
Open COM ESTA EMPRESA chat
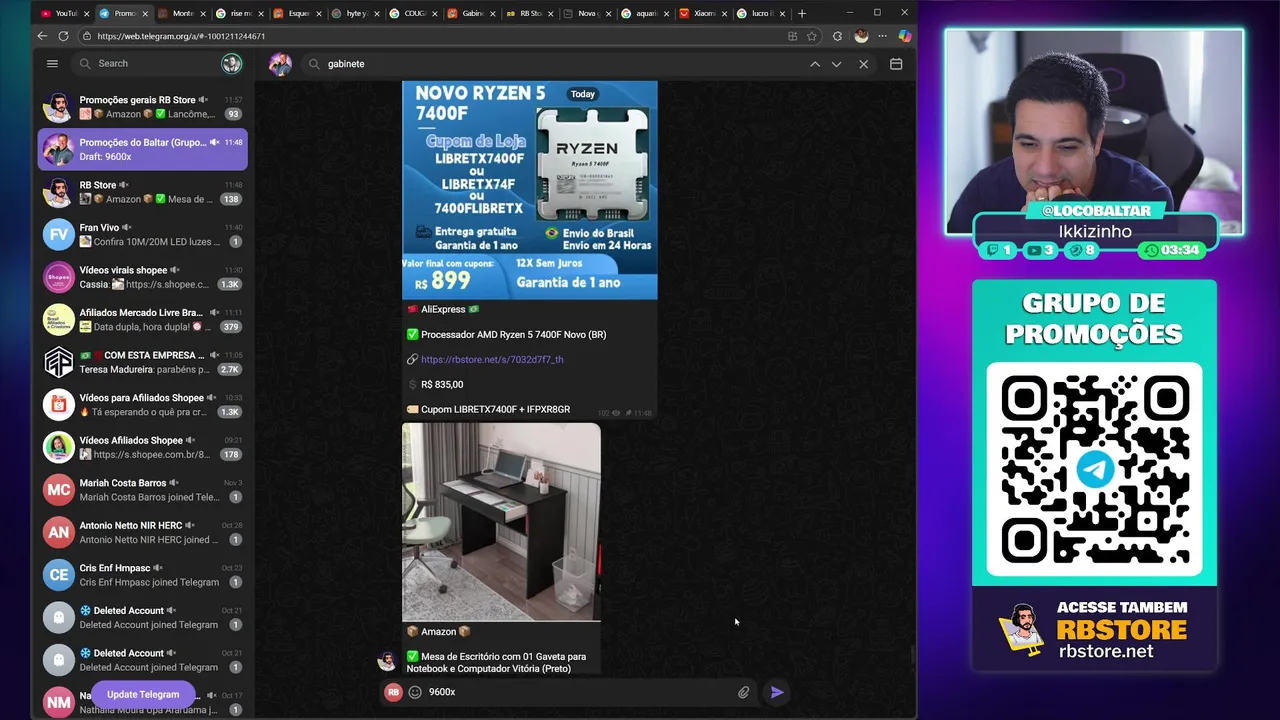coord(143,362)
